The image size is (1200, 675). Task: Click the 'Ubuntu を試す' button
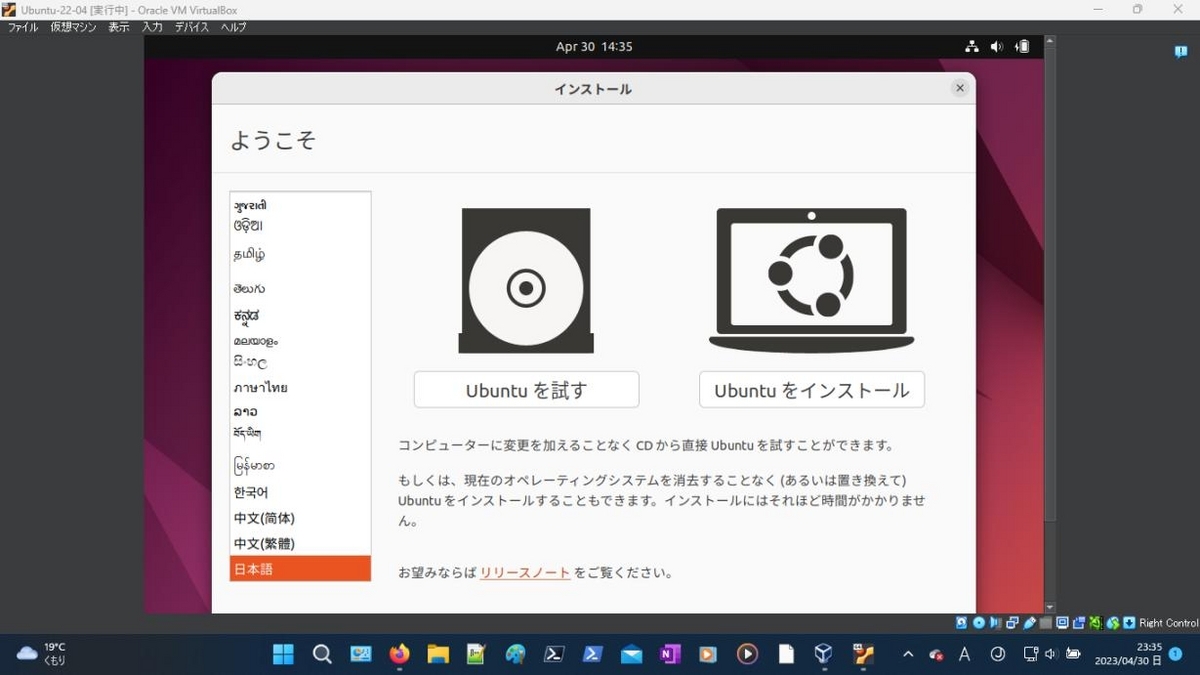526,390
